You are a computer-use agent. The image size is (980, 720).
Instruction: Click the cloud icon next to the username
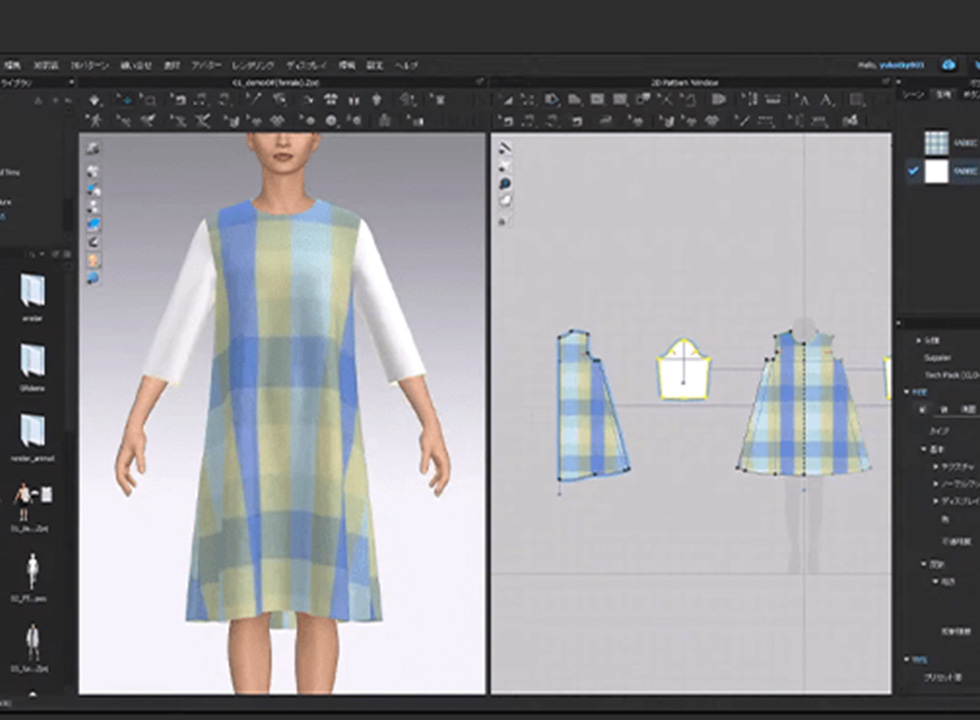948,65
